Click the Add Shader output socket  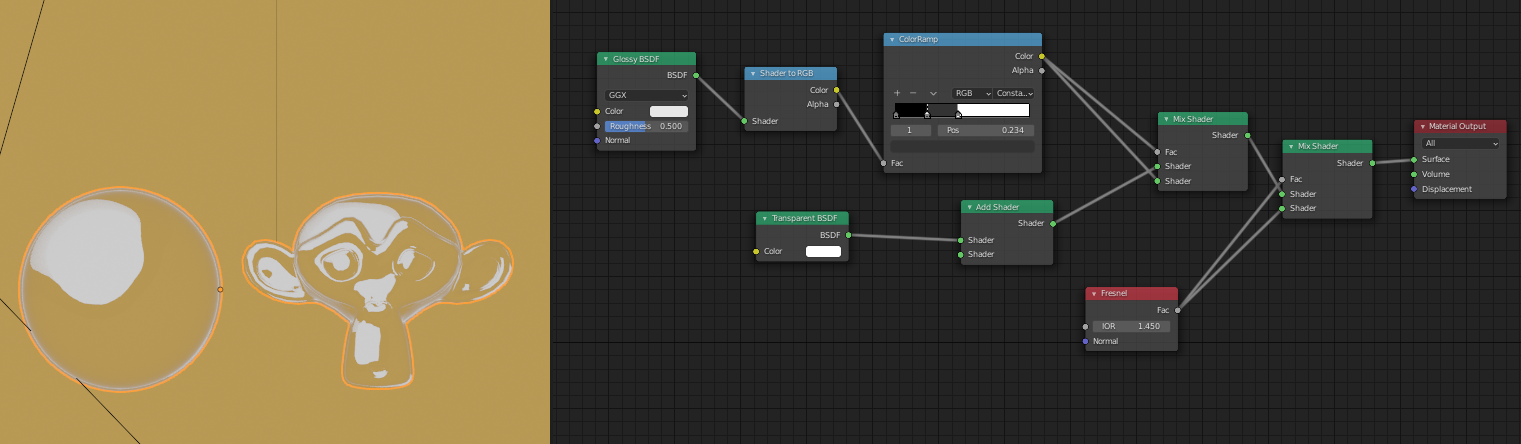tap(1053, 223)
